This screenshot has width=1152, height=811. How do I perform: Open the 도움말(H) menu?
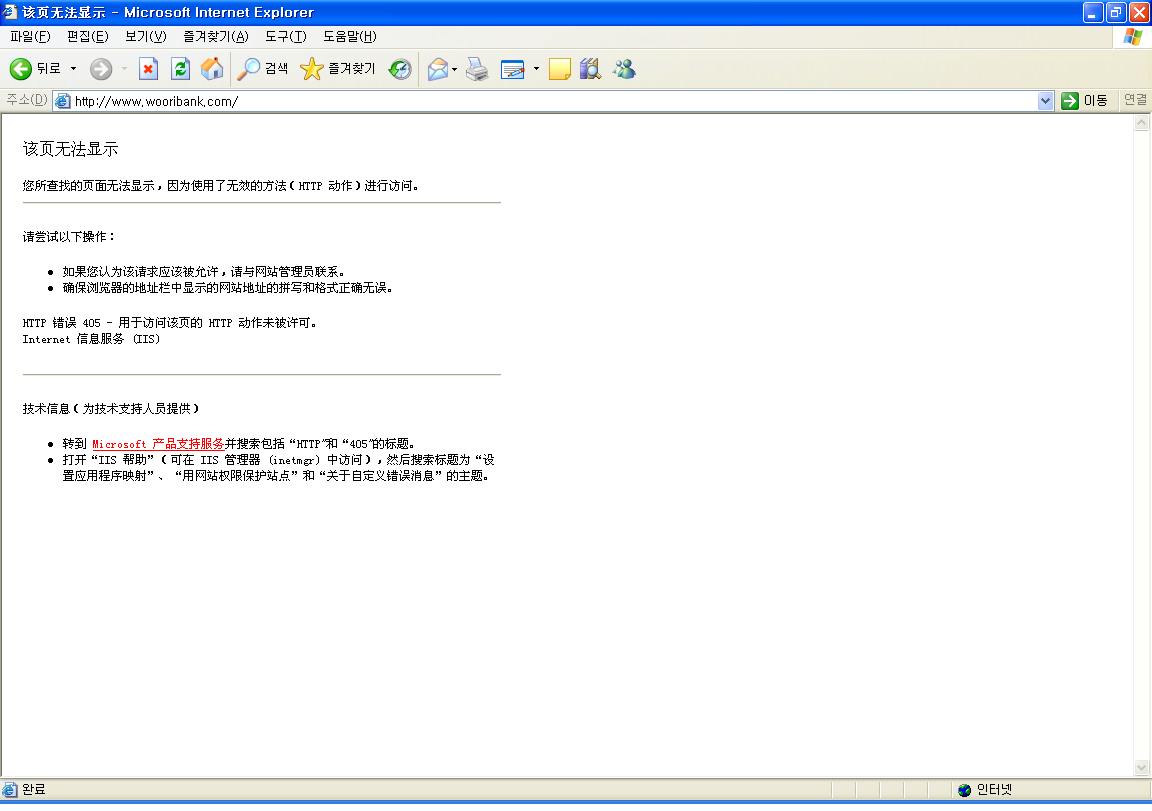point(350,36)
